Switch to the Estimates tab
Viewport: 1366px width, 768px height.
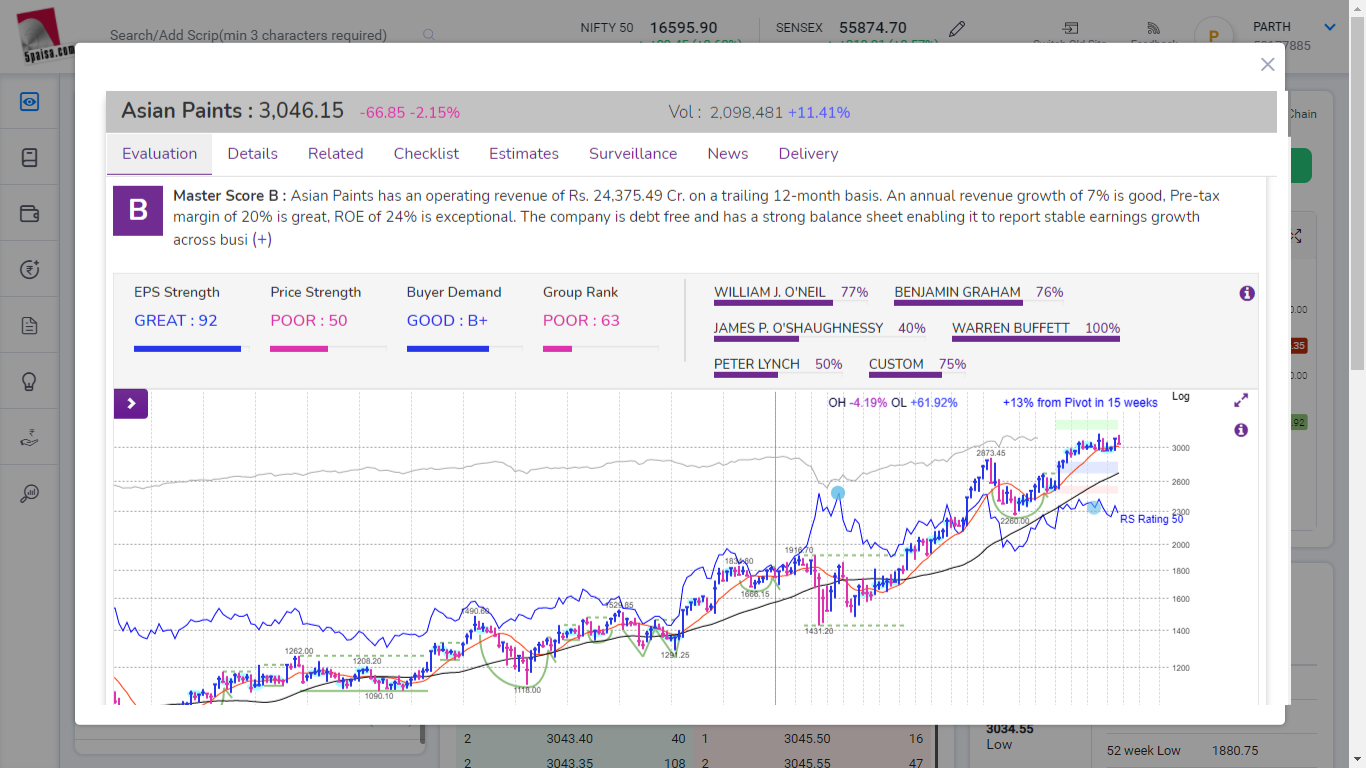[524, 154]
